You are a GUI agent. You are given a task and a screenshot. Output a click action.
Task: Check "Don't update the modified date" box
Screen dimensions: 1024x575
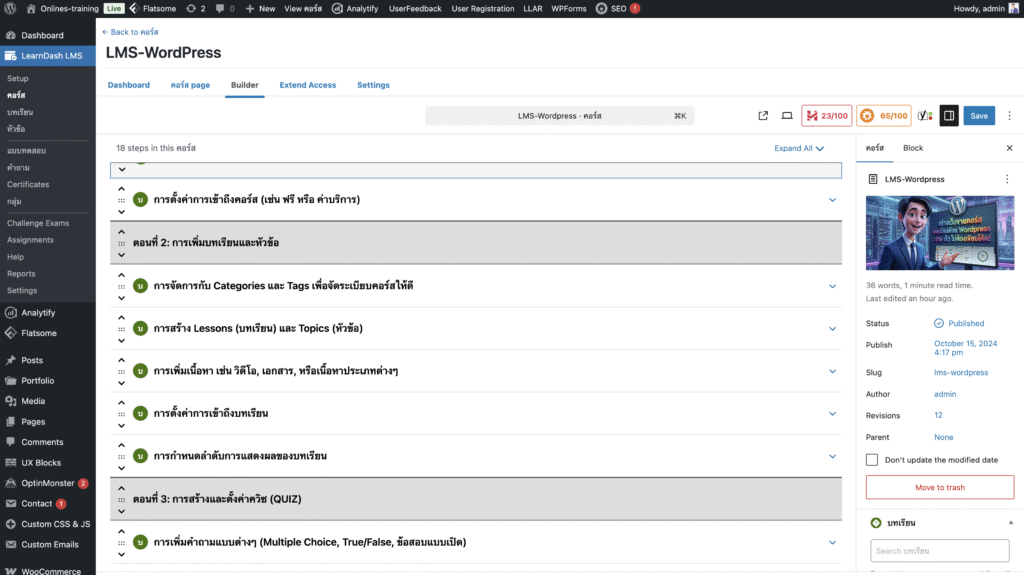[x=872, y=460]
